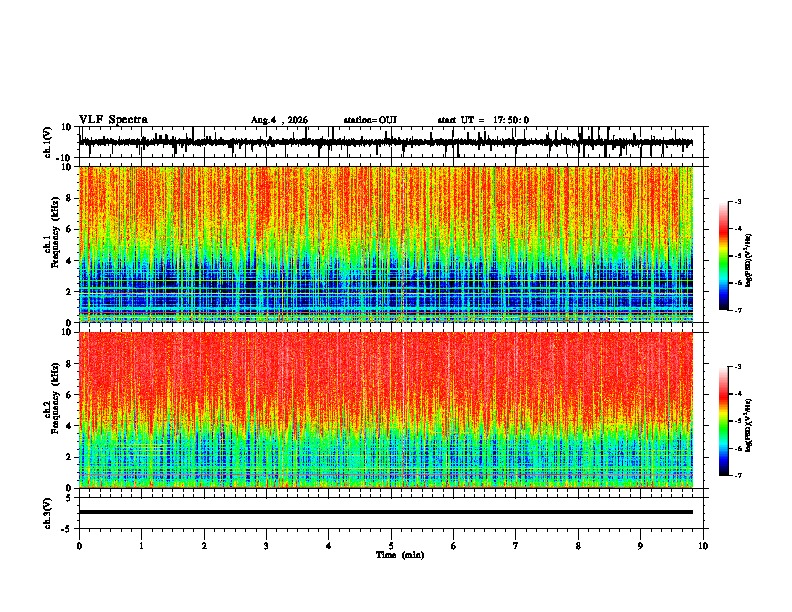The width and height of the screenshot is (792, 612).
Task: Click the ch.2 frequency tick label "8"
Action: click(x=69, y=364)
